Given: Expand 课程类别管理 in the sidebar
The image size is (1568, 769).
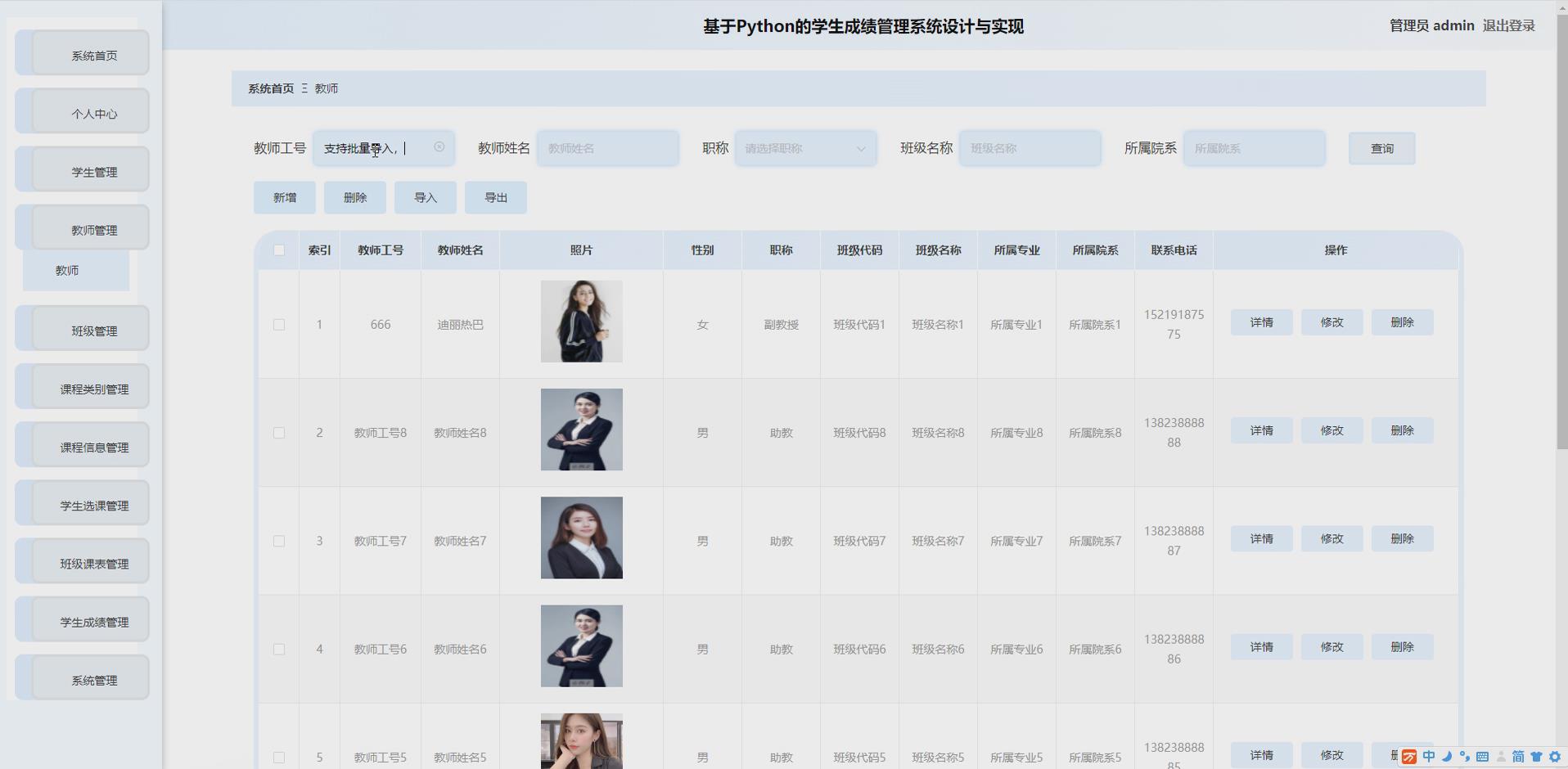Looking at the screenshot, I should click(x=82, y=386).
